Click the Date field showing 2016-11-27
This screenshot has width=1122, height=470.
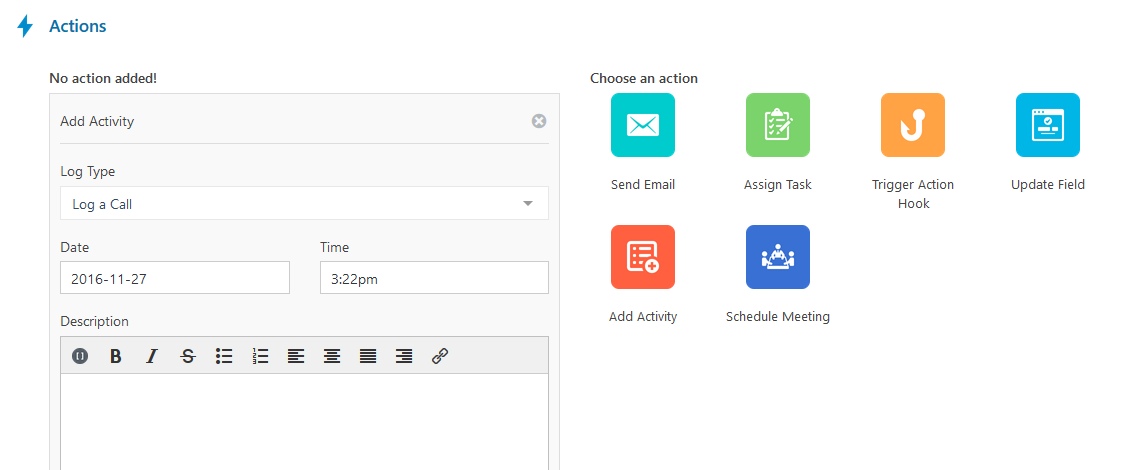coord(175,278)
